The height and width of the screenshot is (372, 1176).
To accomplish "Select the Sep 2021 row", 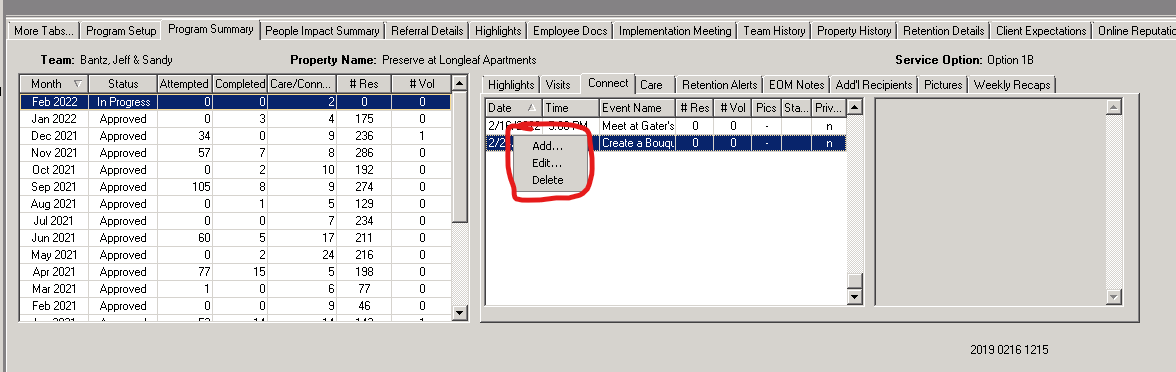I will (x=236, y=187).
